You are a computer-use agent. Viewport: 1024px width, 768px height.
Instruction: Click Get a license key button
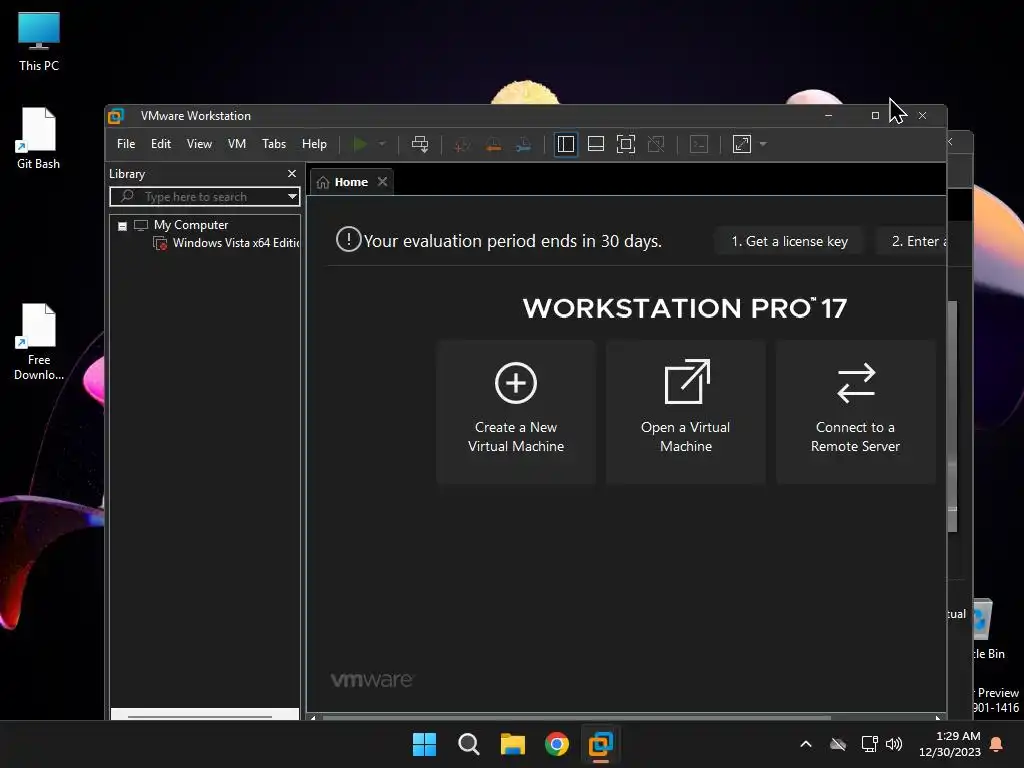pyautogui.click(x=790, y=241)
